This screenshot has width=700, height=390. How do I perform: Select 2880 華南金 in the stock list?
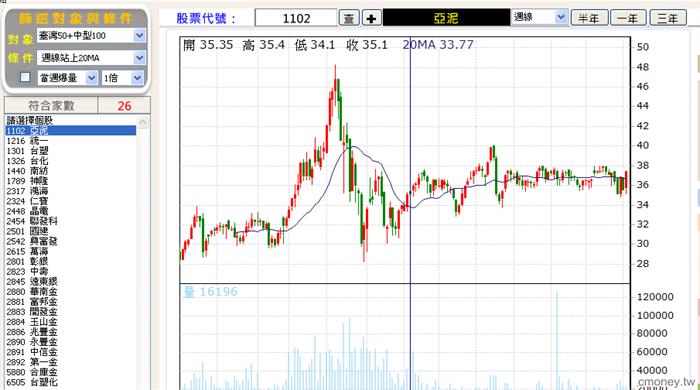click(x=71, y=291)
